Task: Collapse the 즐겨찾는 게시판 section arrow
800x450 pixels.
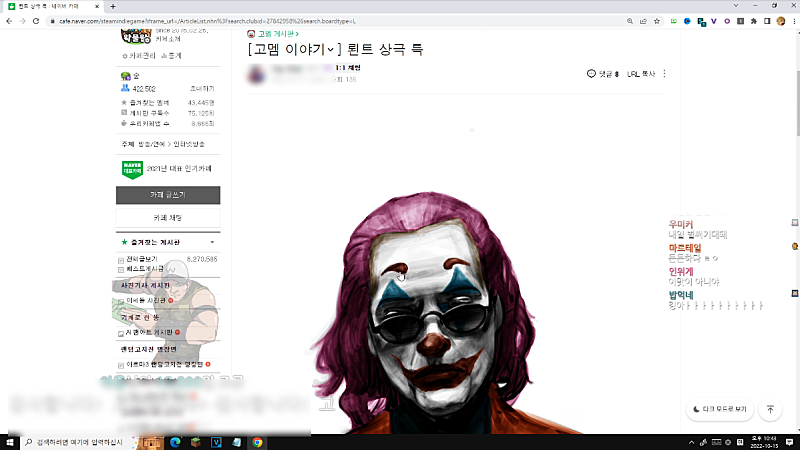Action: click(x=212, y=242)
